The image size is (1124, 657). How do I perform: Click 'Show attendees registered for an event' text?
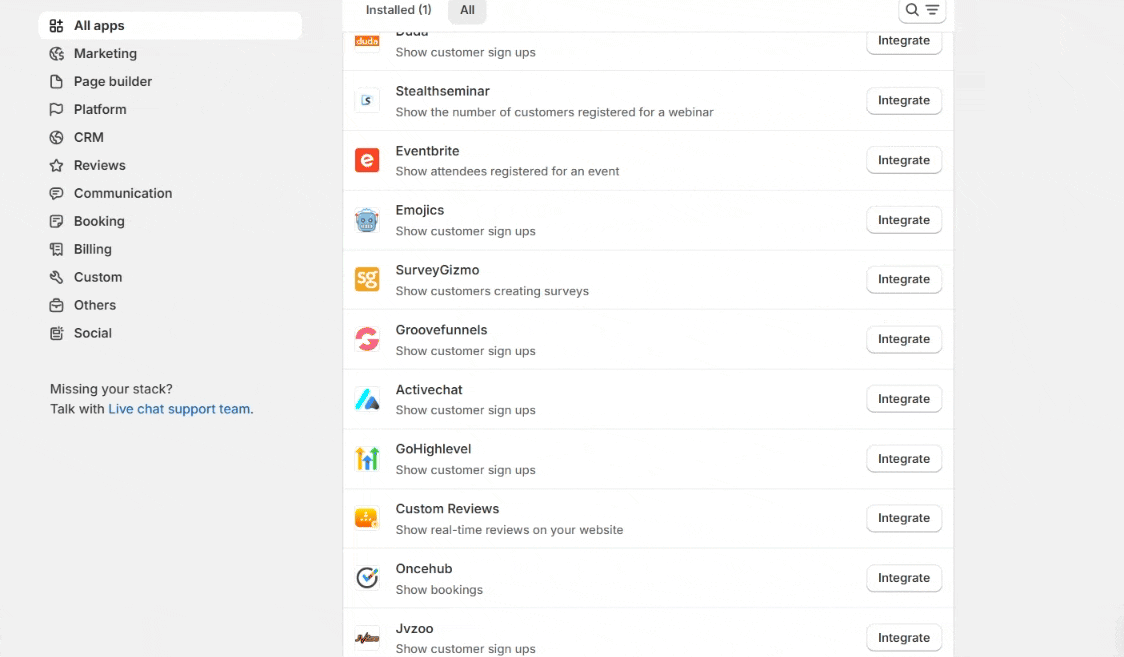(508, 171)
